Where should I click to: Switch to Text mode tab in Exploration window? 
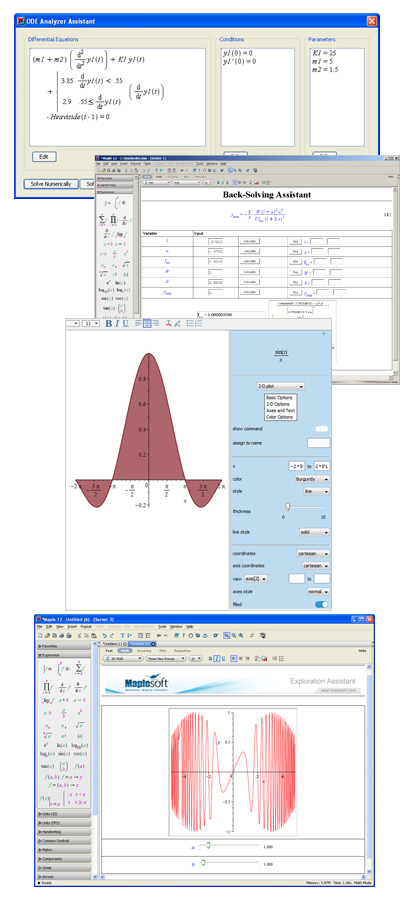[x=108, y=650]
